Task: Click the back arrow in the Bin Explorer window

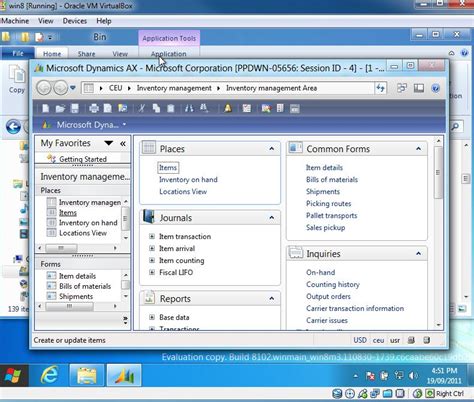Action: click(13, 127)
